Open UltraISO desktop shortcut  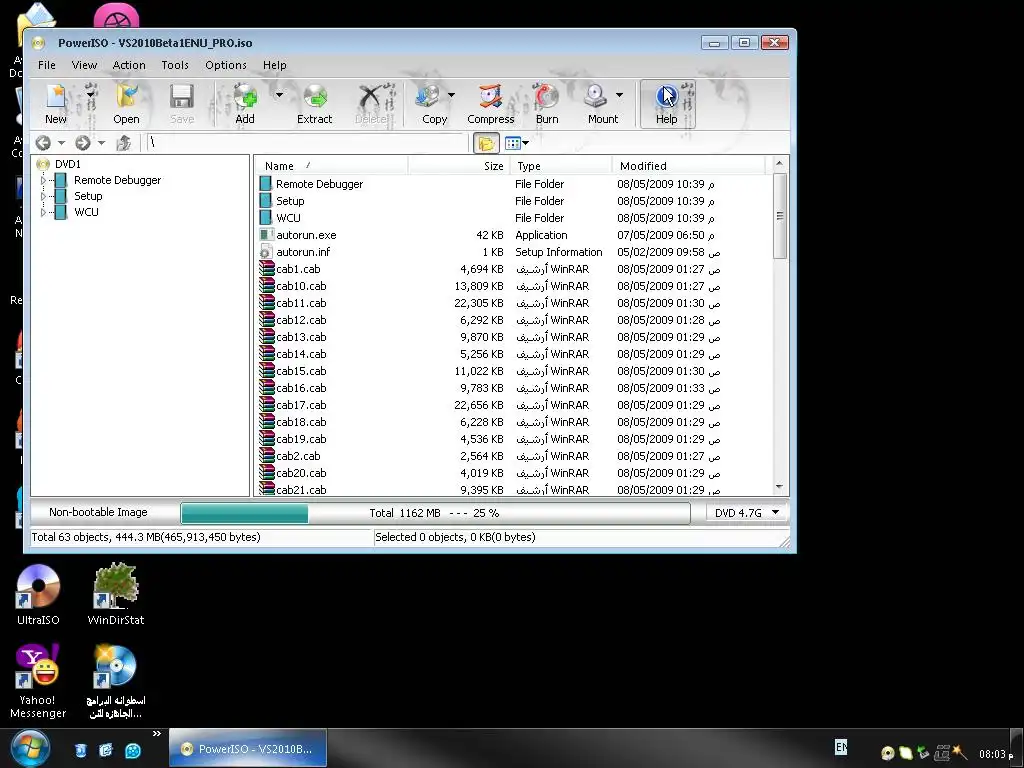[38, 594]
